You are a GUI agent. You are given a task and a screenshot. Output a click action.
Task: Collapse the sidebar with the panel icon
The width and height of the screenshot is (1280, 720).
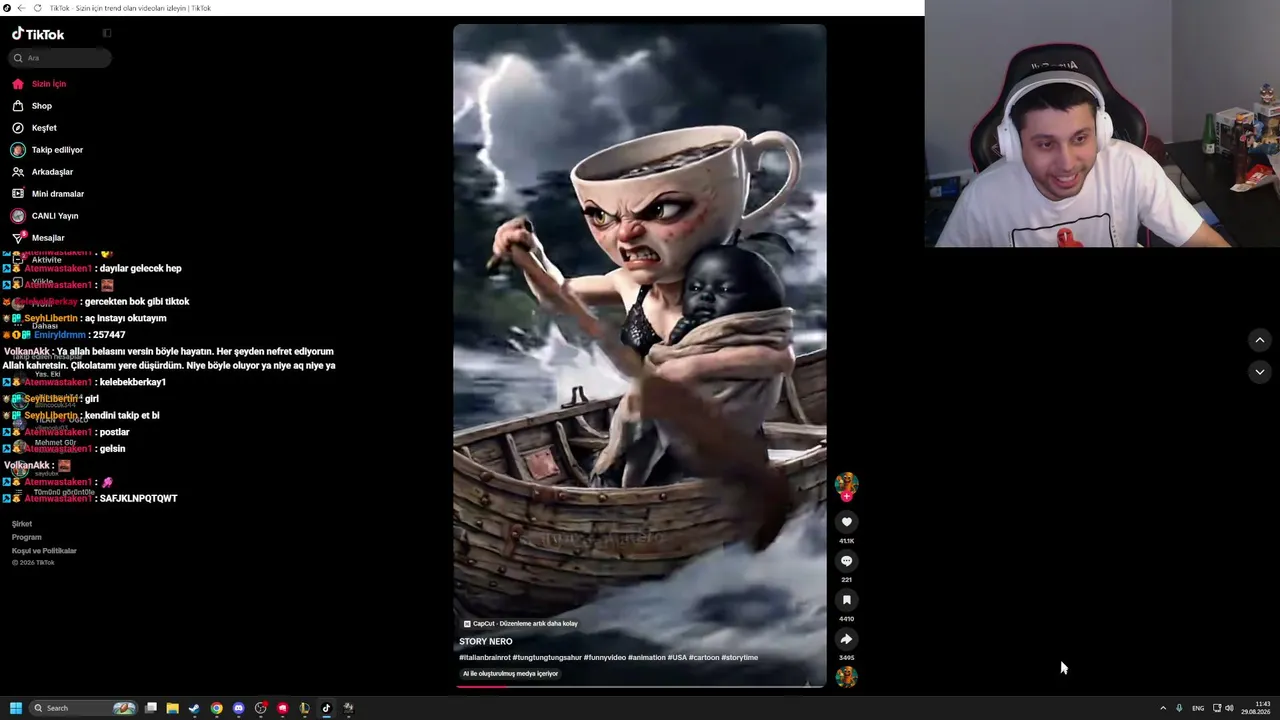click(x=107, y=33)
